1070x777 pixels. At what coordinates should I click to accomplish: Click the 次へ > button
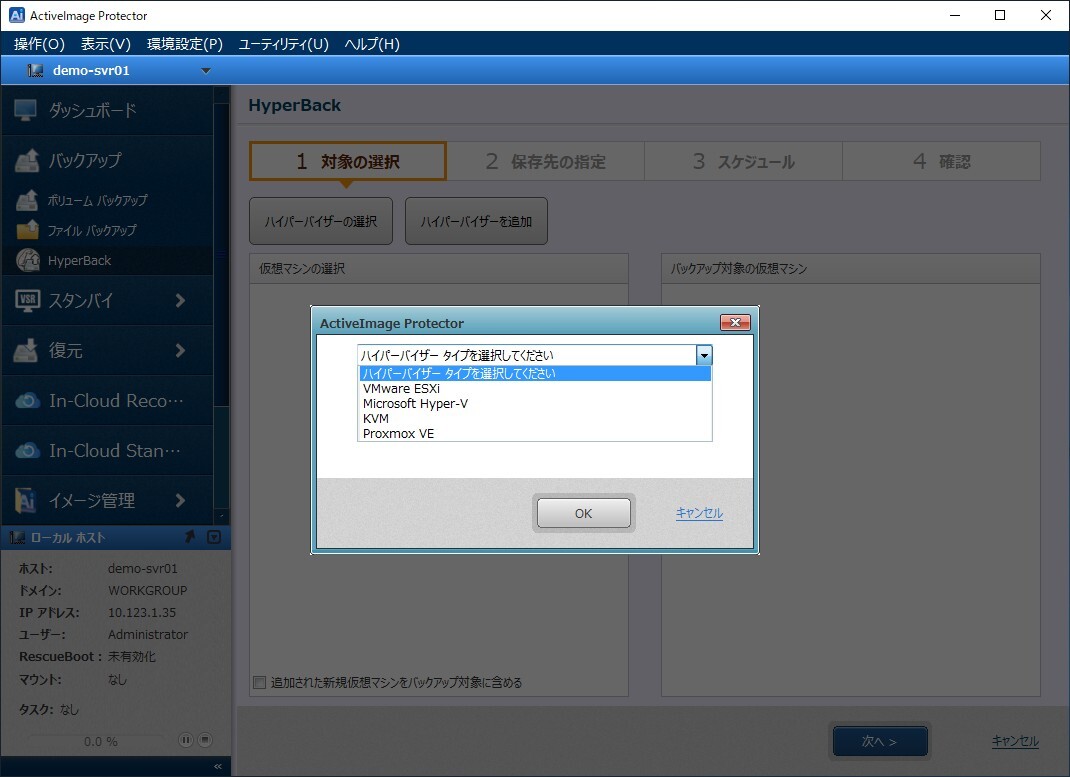click(x=880, y=741)
